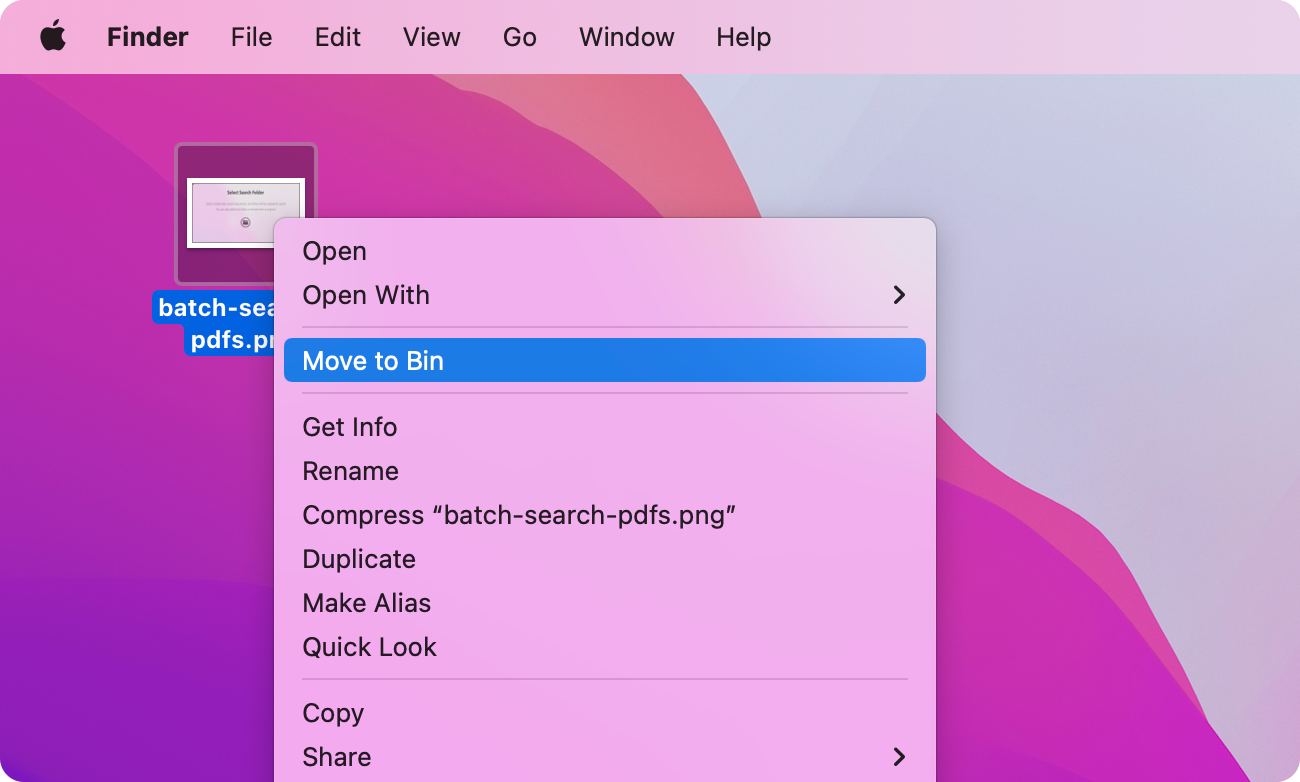
Task: Select Move to Bin
Action: [373, 360]
